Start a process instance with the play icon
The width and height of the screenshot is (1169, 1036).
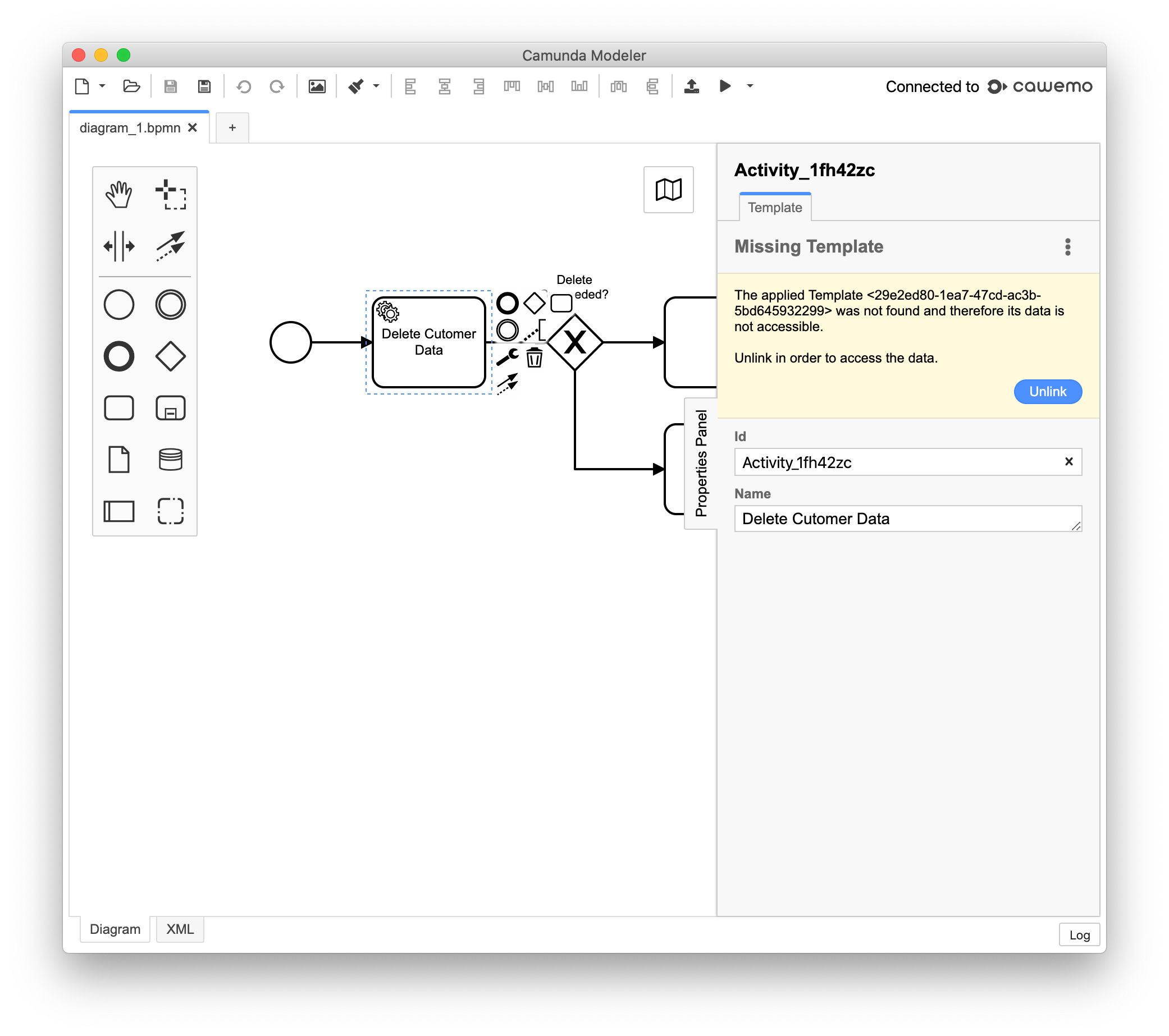click(x=725, y=86)
